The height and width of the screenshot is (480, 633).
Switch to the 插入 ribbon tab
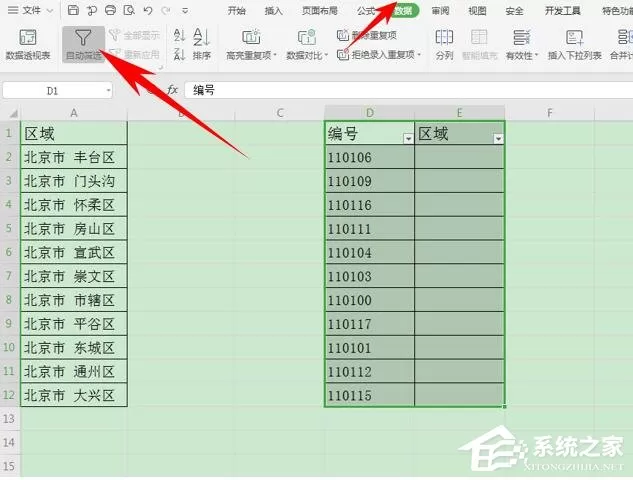tap(273, 11)
